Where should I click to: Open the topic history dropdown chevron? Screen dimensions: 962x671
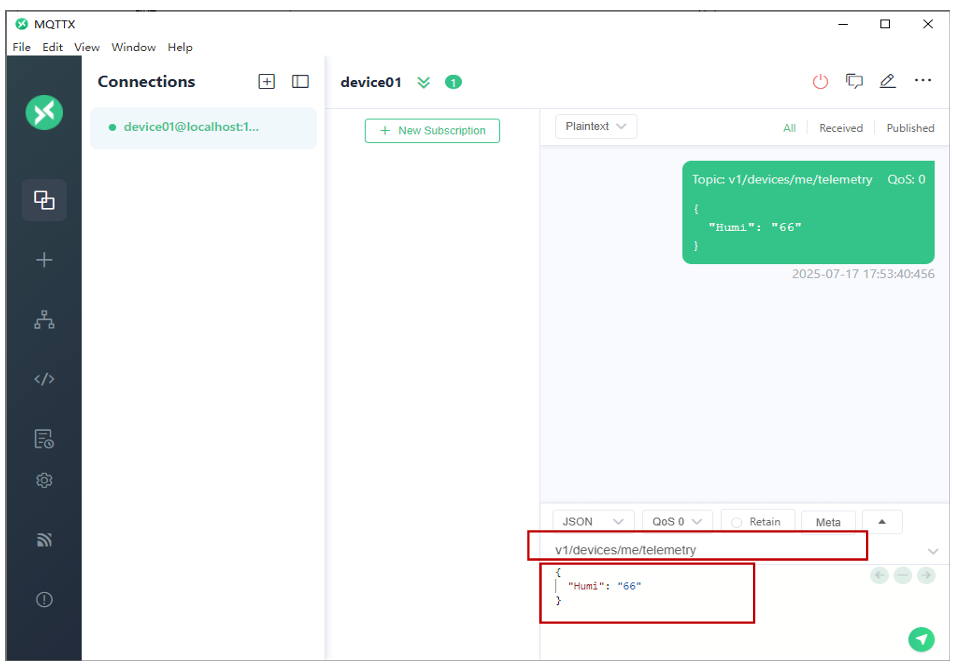point(933,551)
